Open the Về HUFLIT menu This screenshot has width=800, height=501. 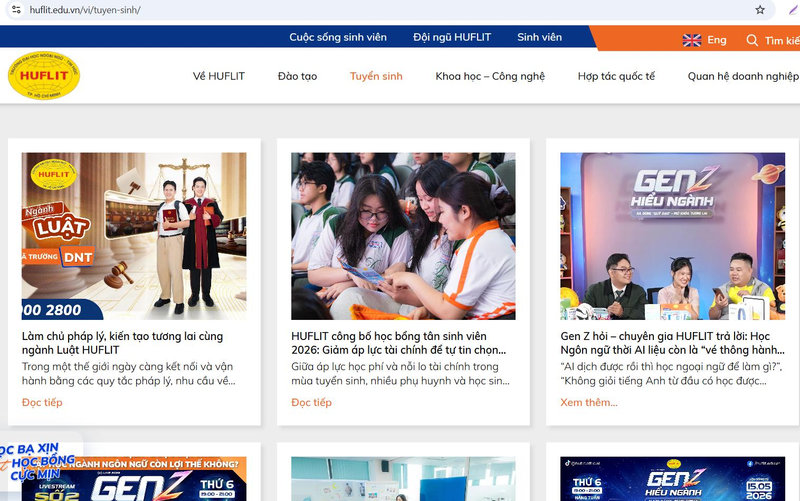tap(219, 76)
